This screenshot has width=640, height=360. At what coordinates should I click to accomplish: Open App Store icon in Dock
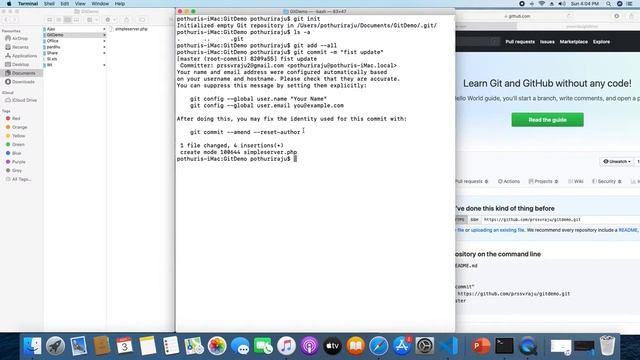point(402,346)
